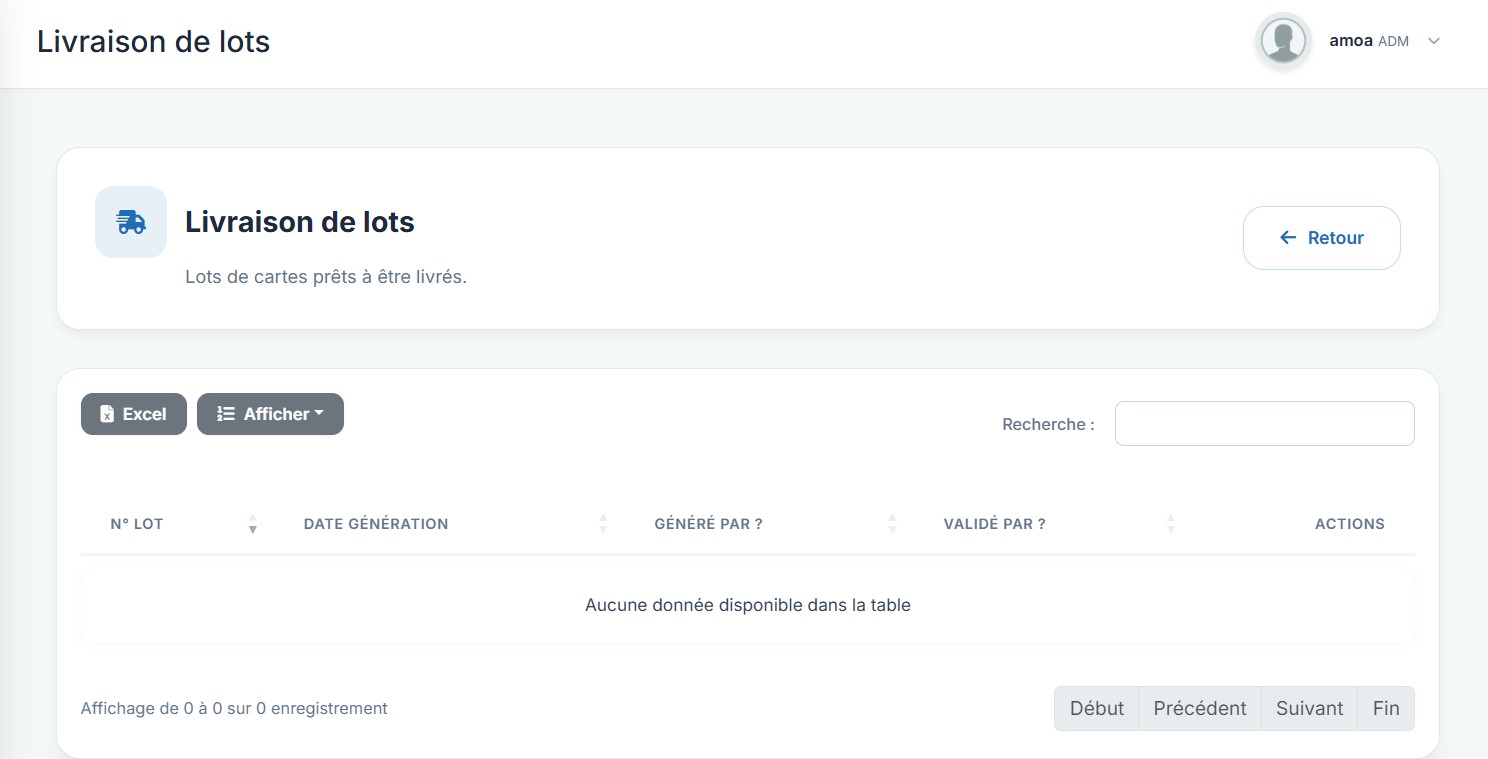This screenshot has height=759, width=1488.
Task: Open the Afficher dropdown
Action: click(270, 414)
